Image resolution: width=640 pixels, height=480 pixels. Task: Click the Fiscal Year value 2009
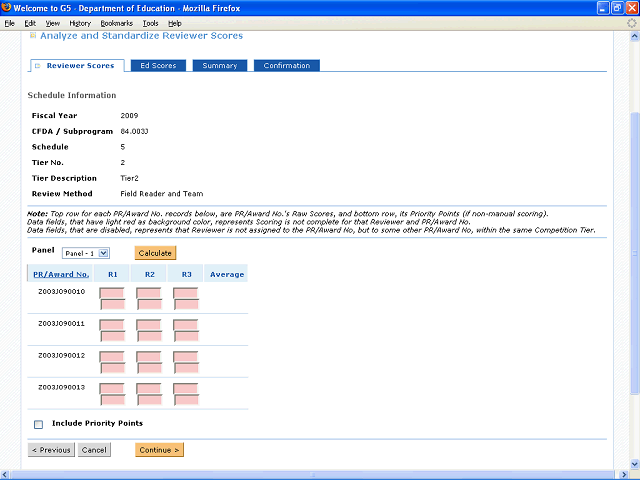(x=129, y=116)
